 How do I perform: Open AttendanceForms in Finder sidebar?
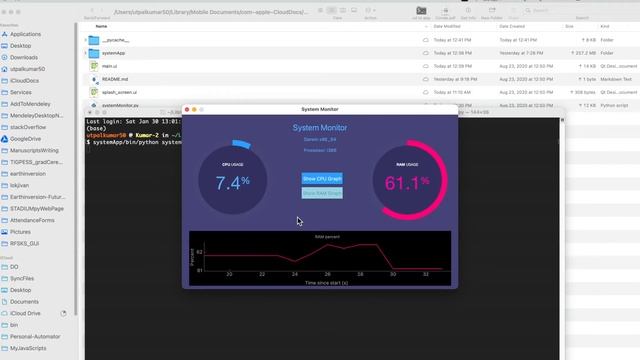(x=32, y=220)
